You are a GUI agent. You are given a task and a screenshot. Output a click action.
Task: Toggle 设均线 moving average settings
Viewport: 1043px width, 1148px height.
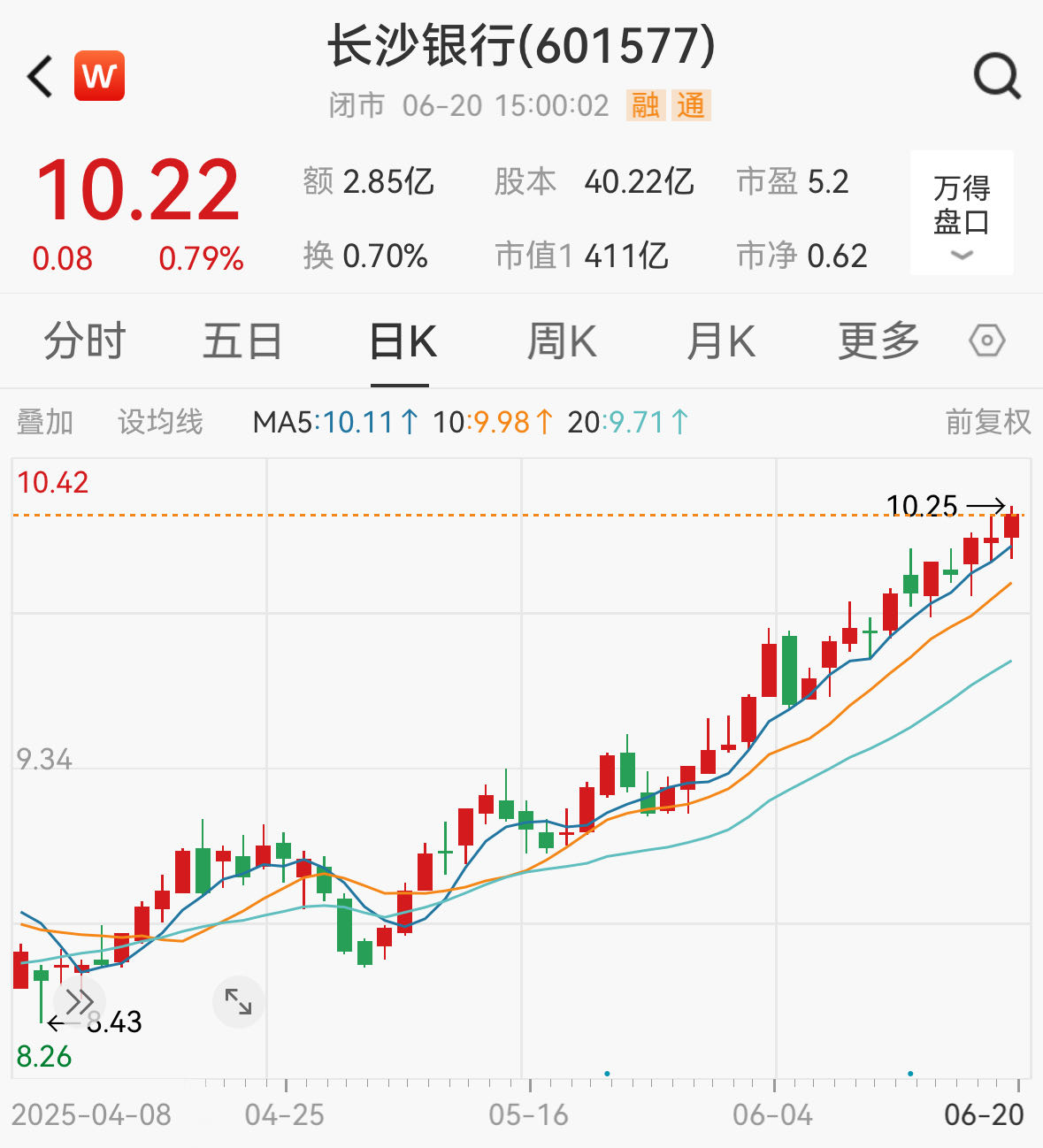(x=160, y=423)
